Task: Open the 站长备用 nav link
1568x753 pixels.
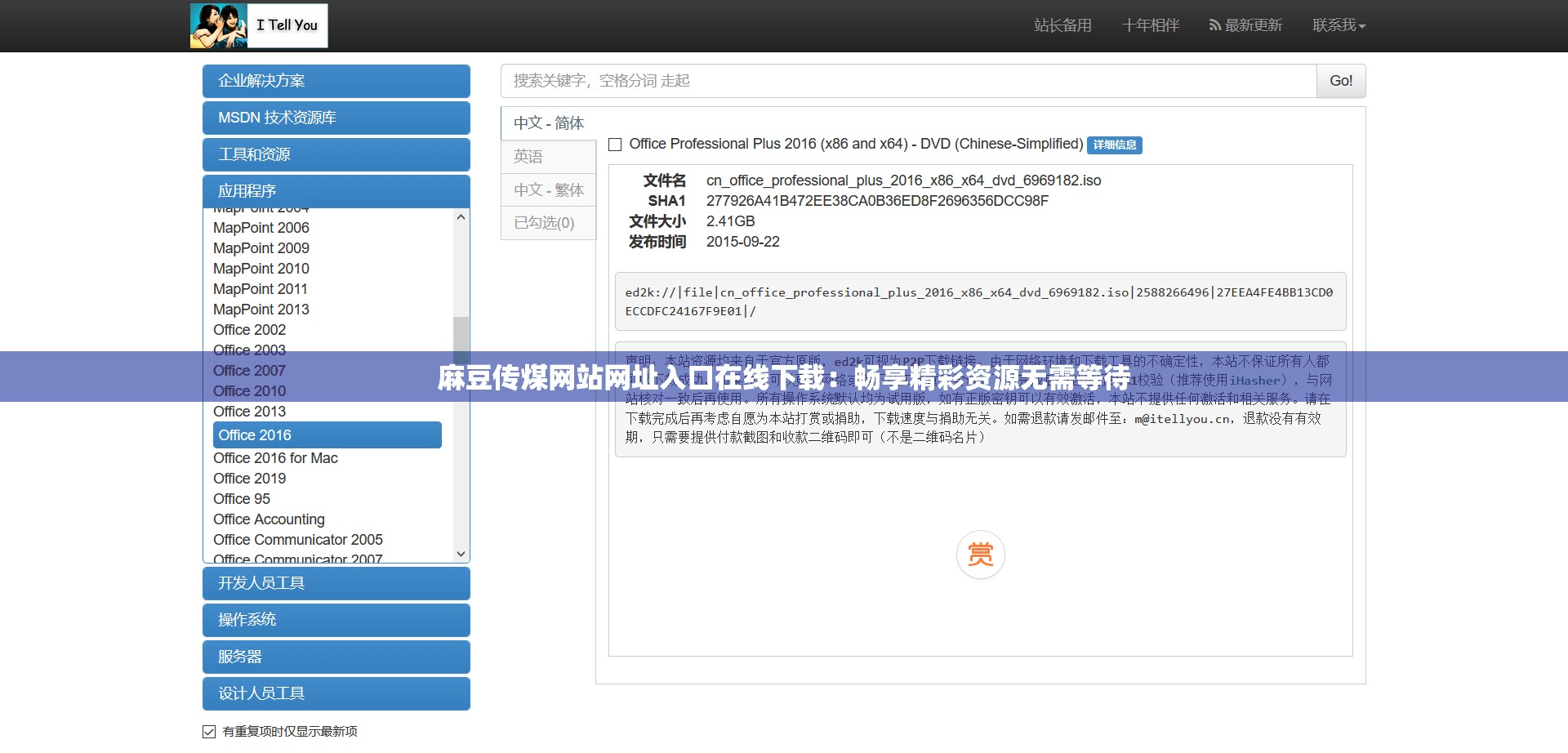Action: coord(1062,25)
